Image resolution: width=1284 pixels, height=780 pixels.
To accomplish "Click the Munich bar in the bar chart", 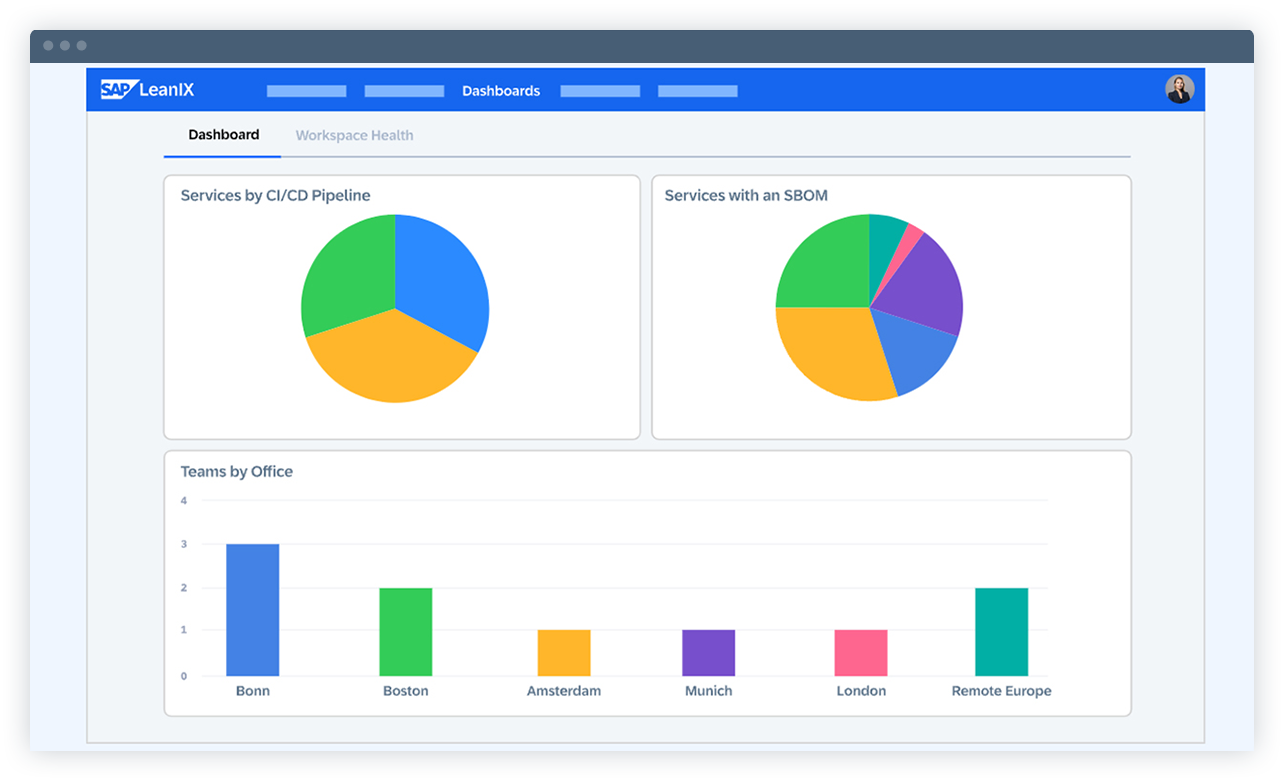I will pos(708,650).
